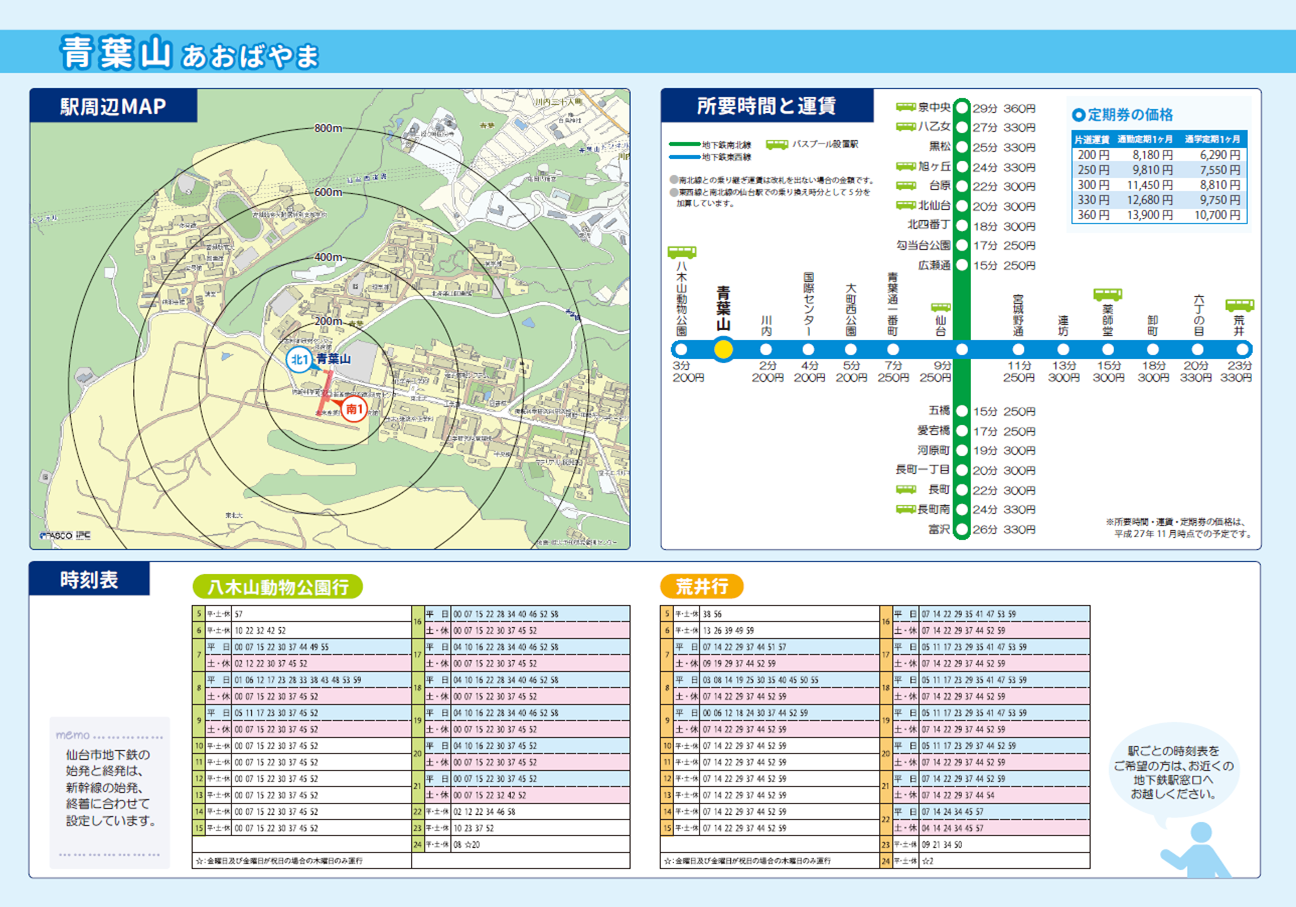Viewport: 1296px width, 907px height.
Task: Click the station circle for 黒松
Action: [961, 147]
